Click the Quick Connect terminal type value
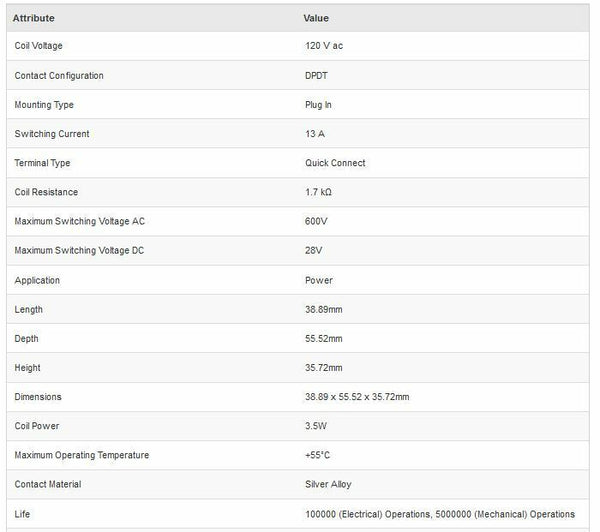The width and height of the screenshot is (600, 532). [335, 163]
